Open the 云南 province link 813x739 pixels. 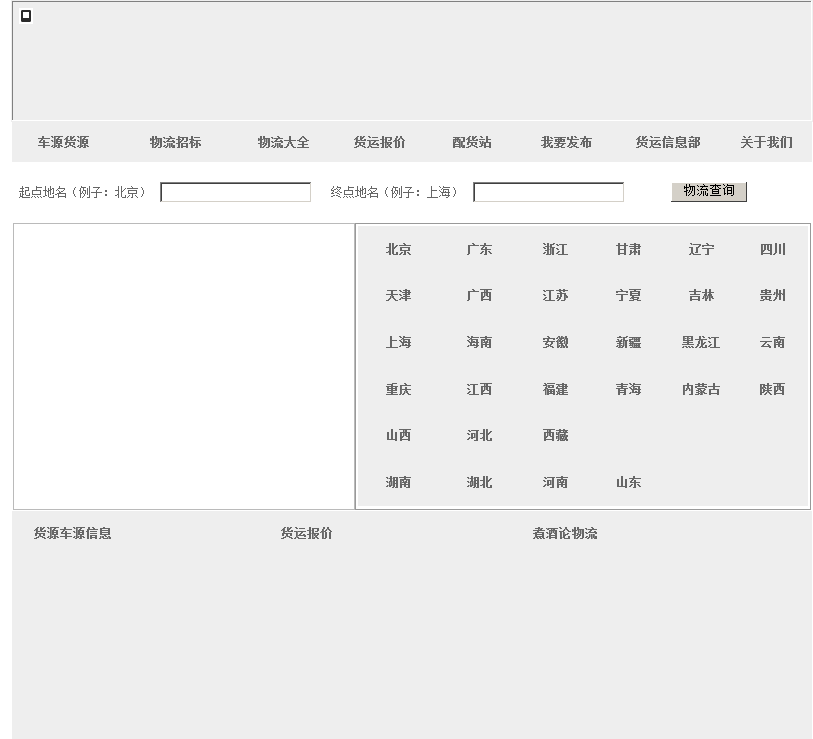[773, 342]
